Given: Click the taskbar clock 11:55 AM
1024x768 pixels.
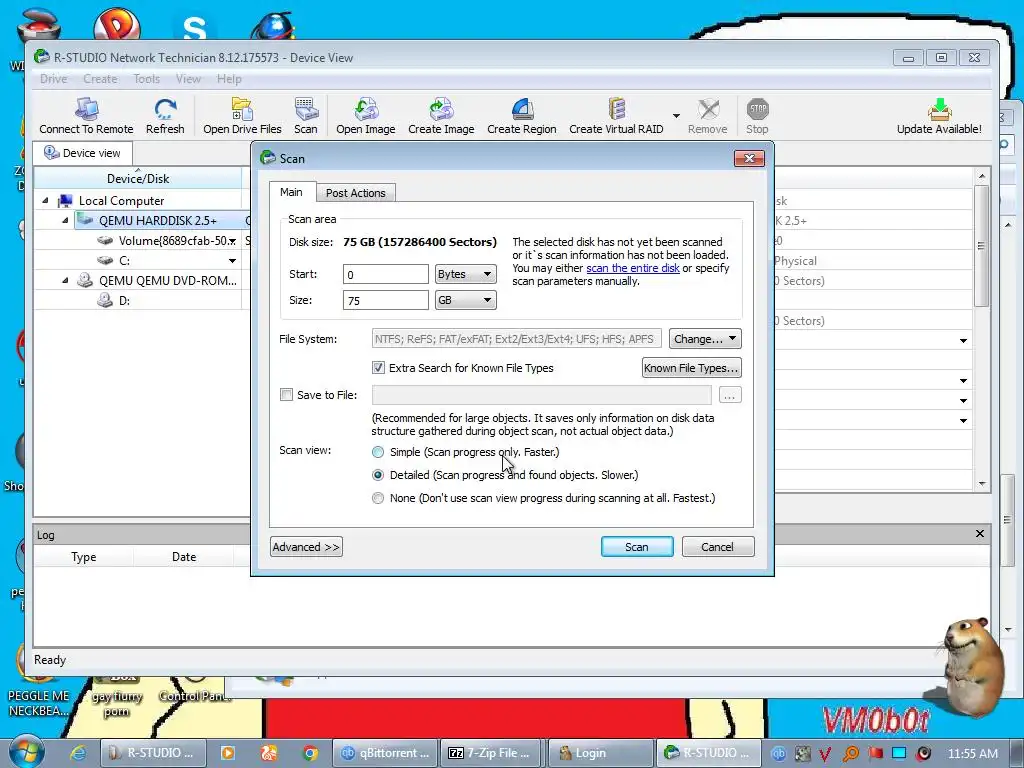Looking at the screenshot, I should pyautogui.click(x=973, y=753).
